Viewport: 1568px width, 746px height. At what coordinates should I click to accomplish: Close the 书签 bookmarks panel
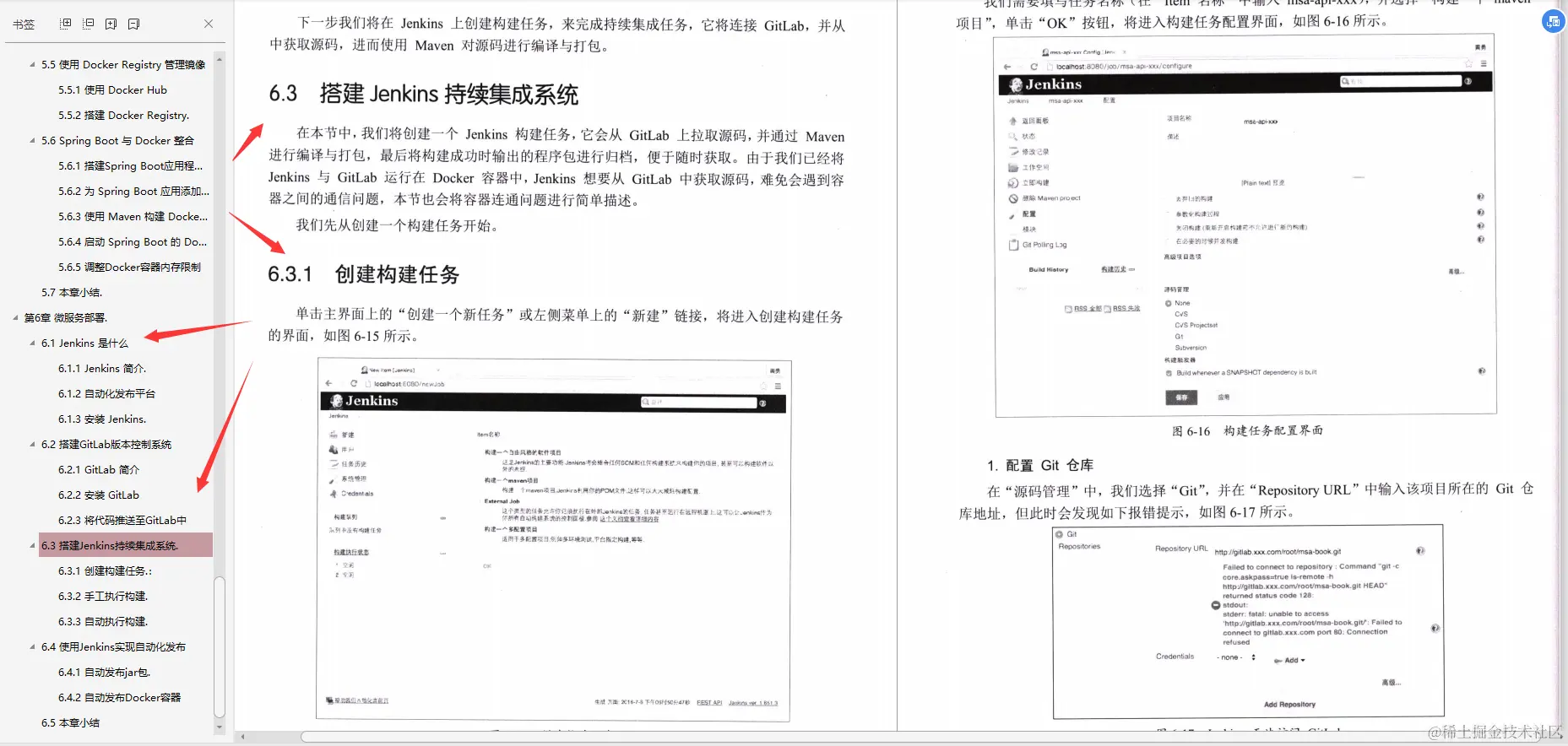point(209,24)
